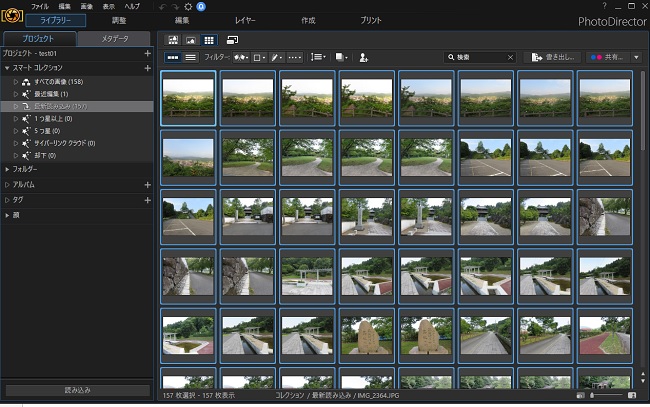Switch to thumbnail grid browser view

209,39
